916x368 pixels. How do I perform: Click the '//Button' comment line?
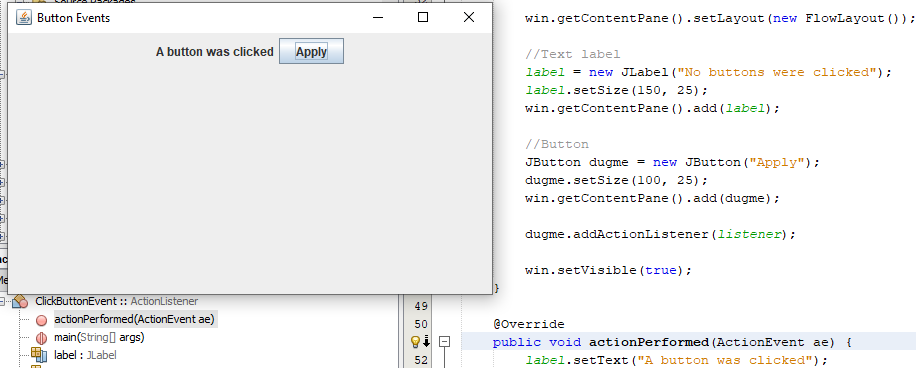click(x=557, y=144)
